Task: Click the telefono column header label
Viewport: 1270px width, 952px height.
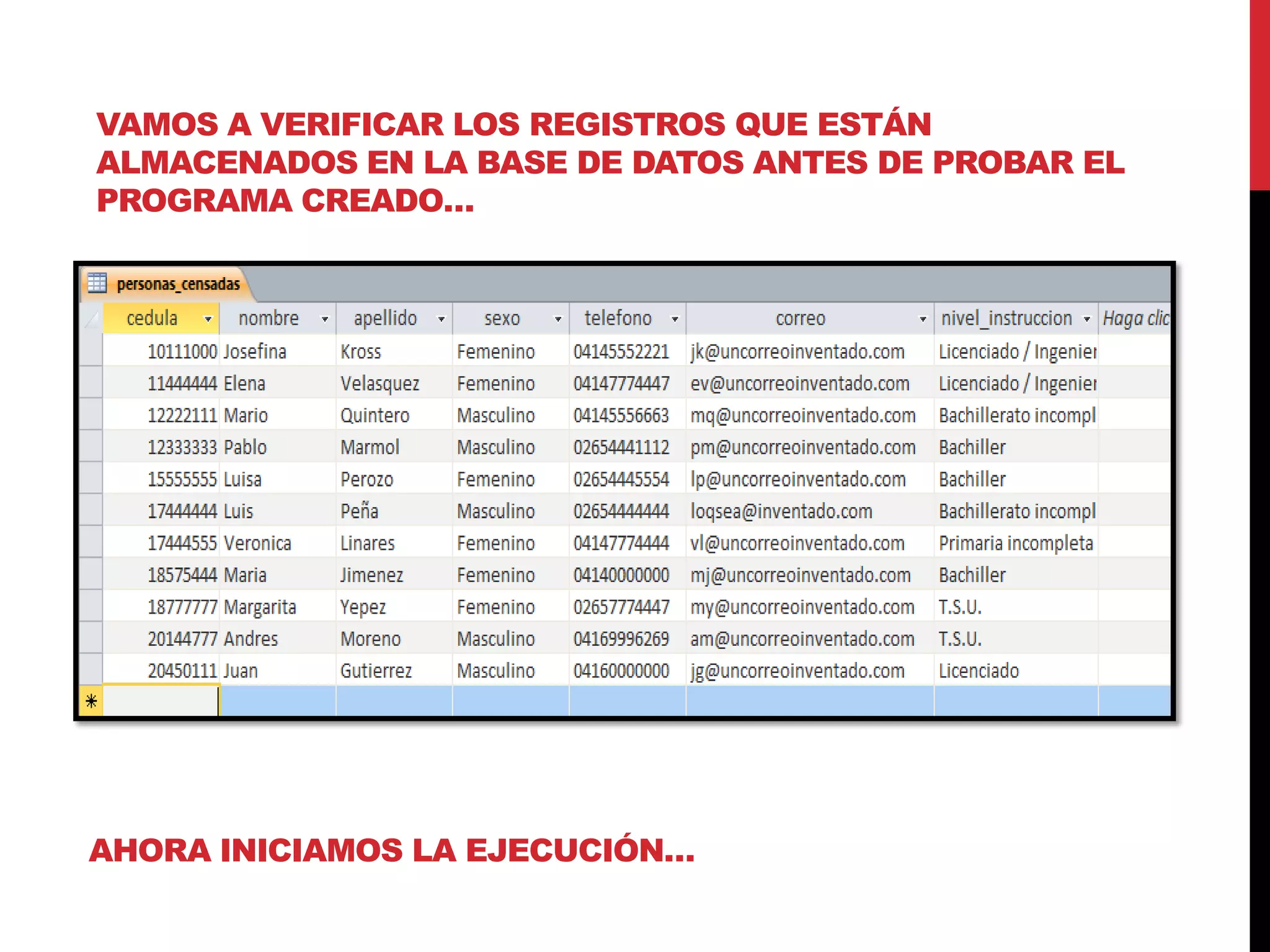Action: coord(618,318)
